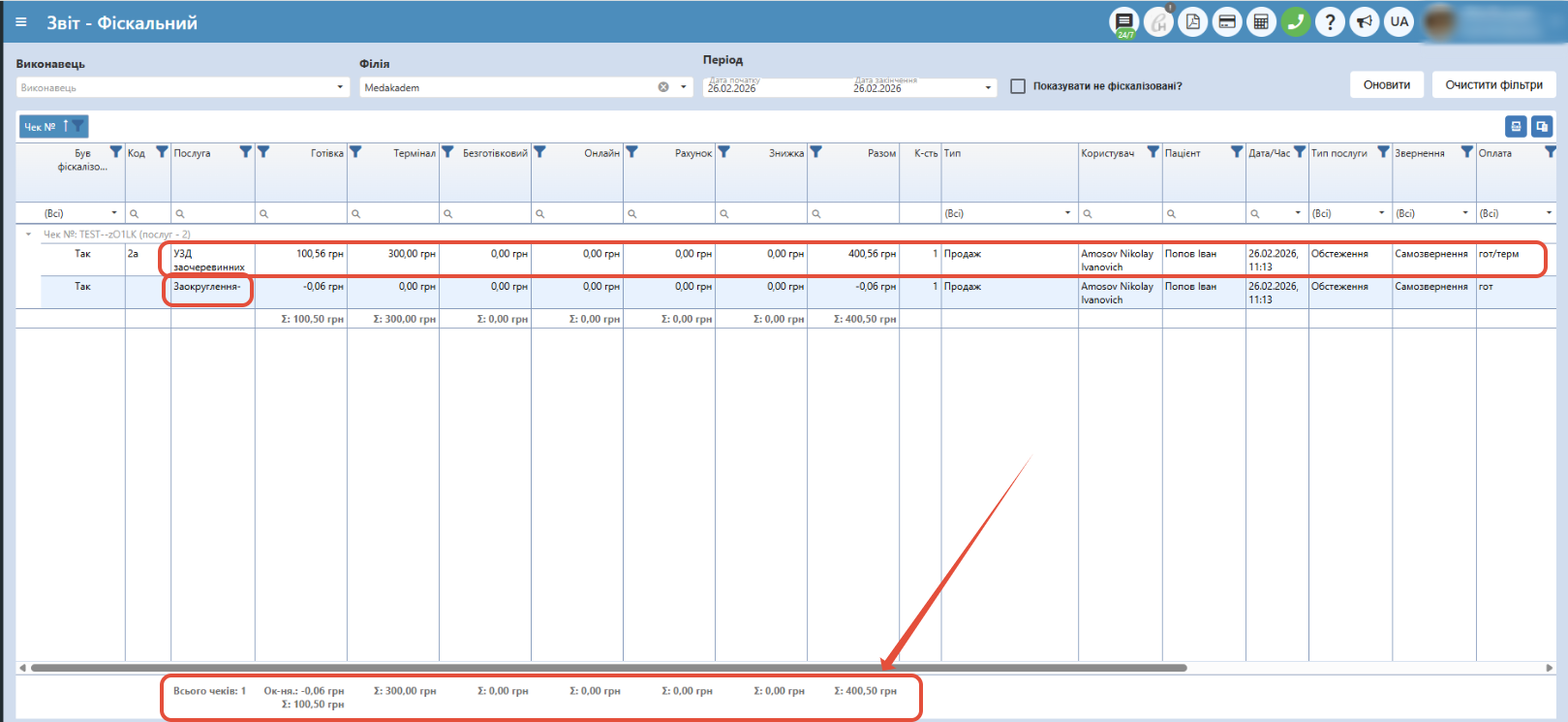The image size is (1568, 722).
Task: Focus the Користувач column search field
Action: (1121, 213)
